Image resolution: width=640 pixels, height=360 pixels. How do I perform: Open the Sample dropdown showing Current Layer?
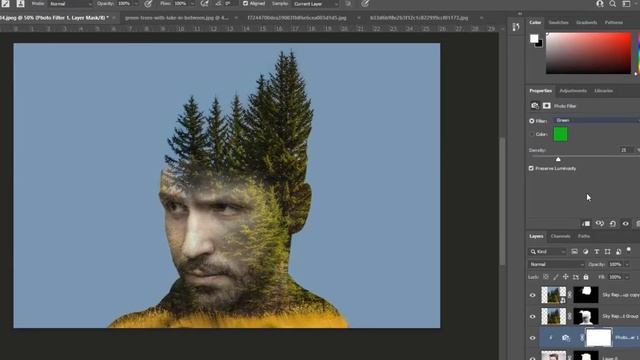pos(316,4)
